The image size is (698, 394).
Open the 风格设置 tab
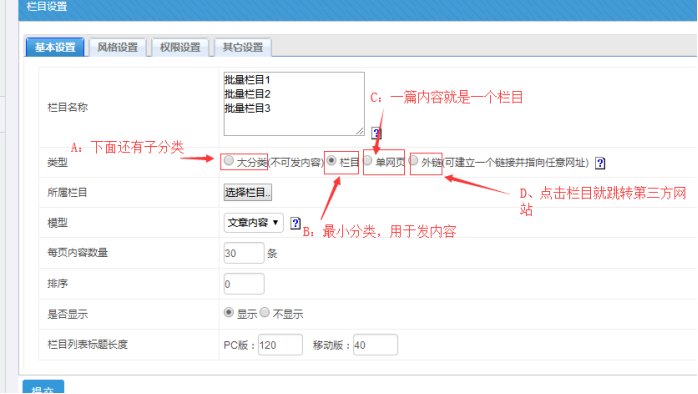pos(118,47)
